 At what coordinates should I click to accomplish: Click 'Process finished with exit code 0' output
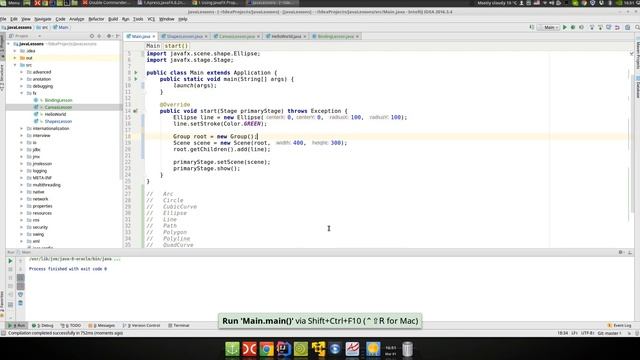pos(68,269)
